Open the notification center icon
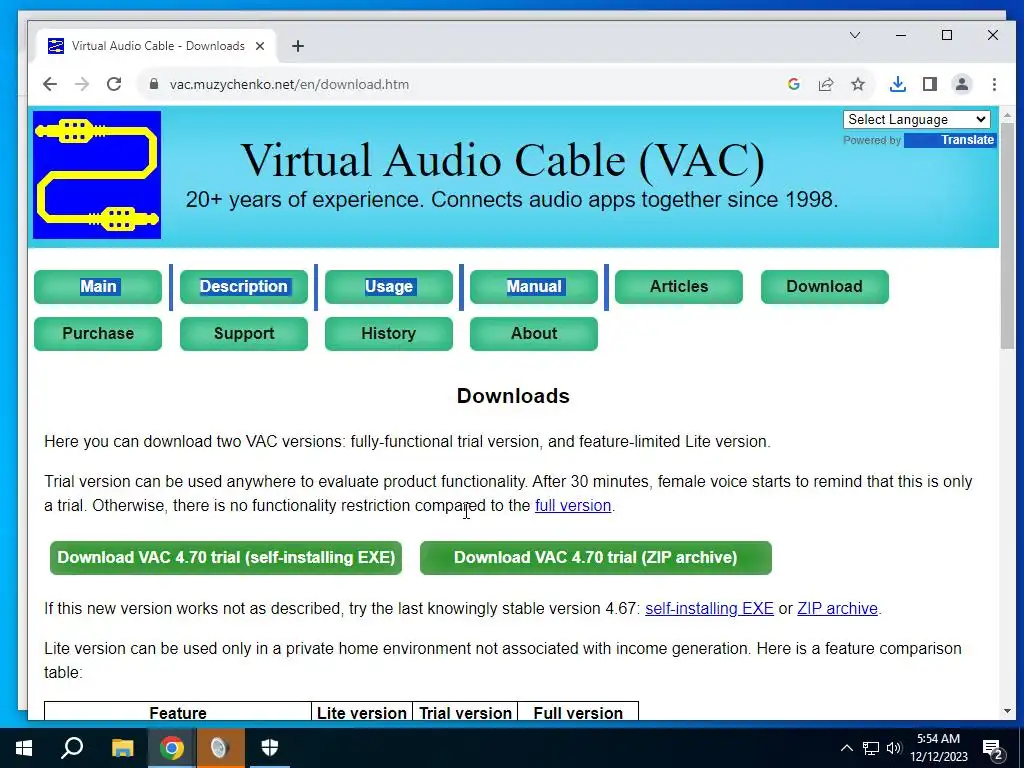Screen dimensions: 1024x768 pyautogui.click(x=993, y=749)
